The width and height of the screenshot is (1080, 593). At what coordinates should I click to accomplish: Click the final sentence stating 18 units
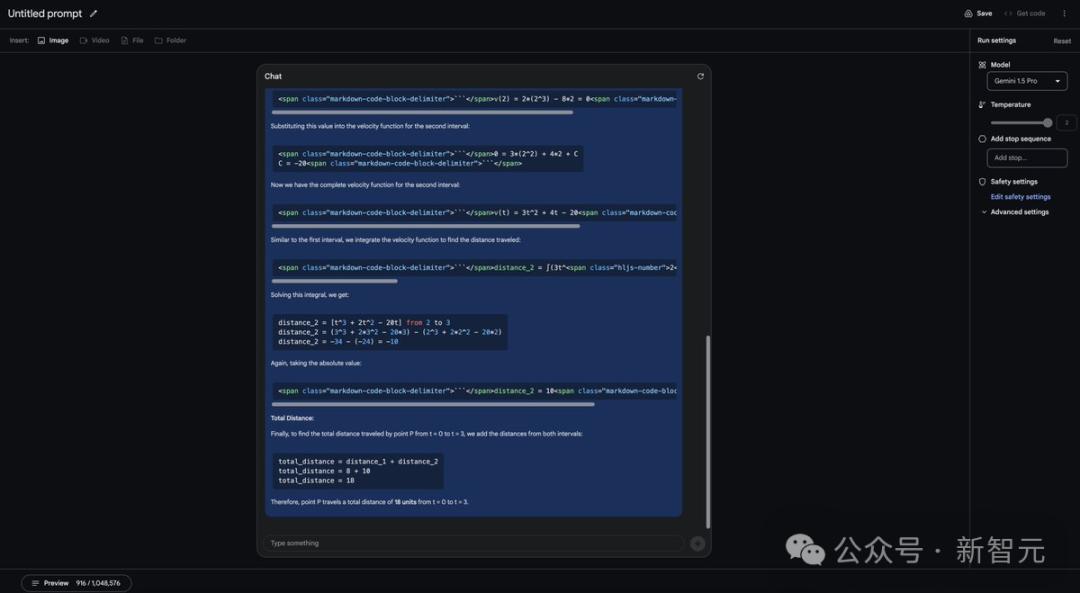(369, 502)
